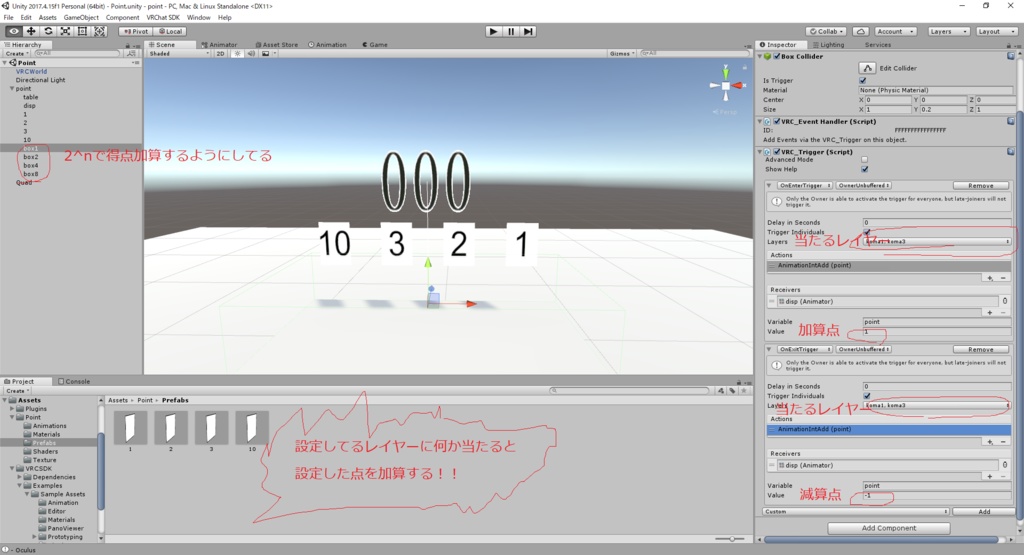1024x555 pixels.
Task: Remove the OnExitTrigger event
Action: [980, 349]
